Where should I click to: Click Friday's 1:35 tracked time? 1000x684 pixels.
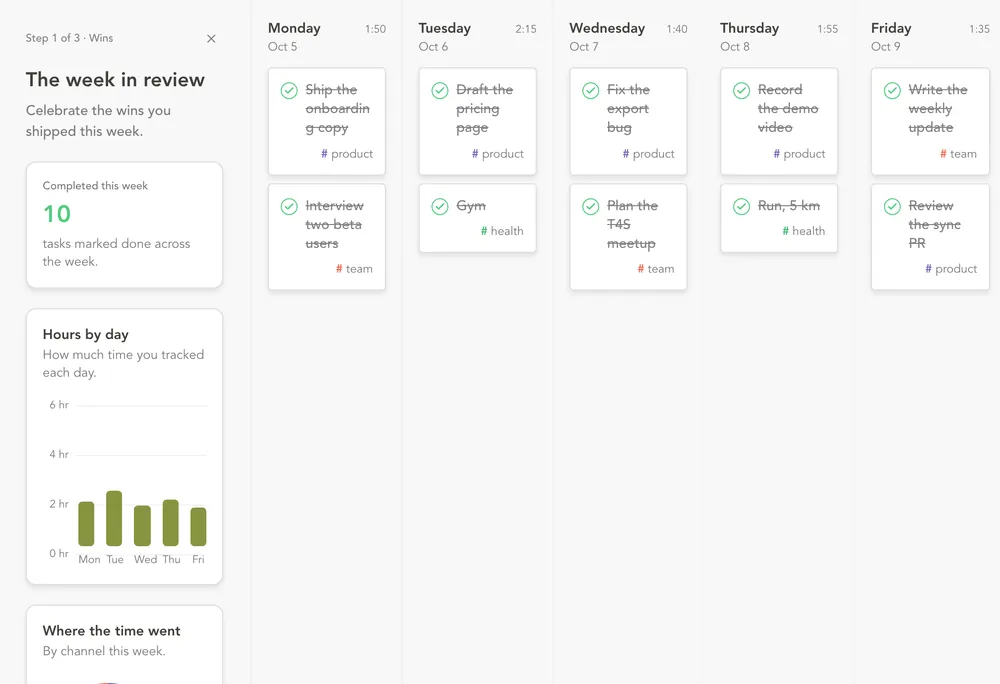(x=979, y=29)
